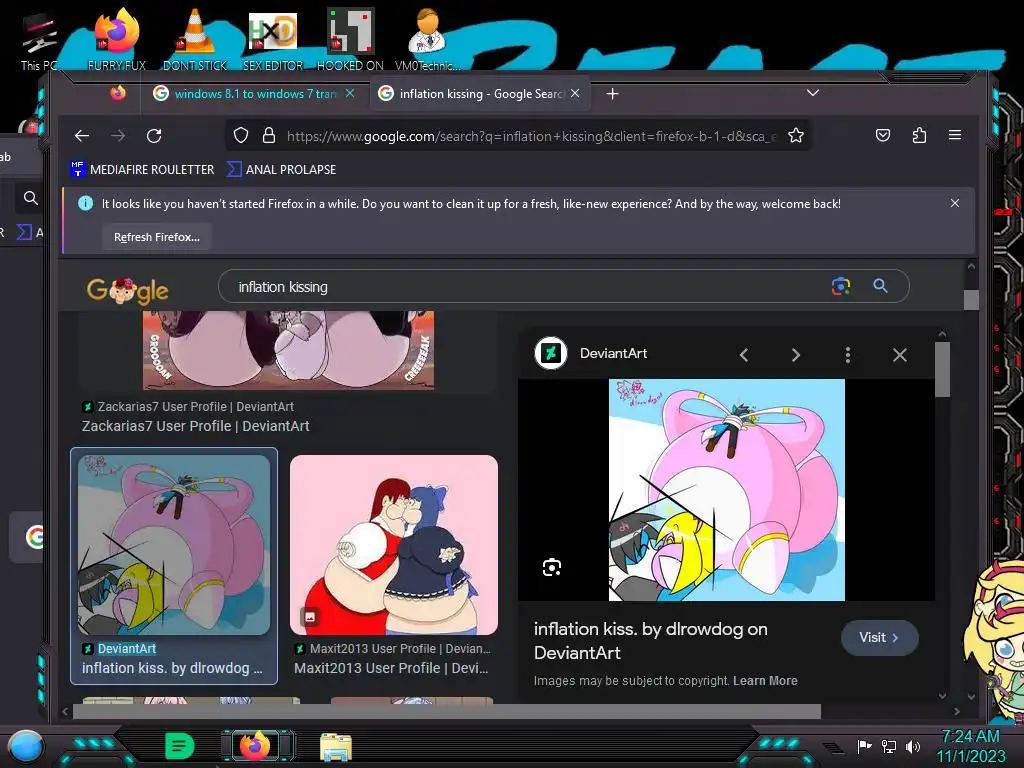The image size is (1024, 768).
Task: Click the Google logo doodle
Action: (127, 289)
